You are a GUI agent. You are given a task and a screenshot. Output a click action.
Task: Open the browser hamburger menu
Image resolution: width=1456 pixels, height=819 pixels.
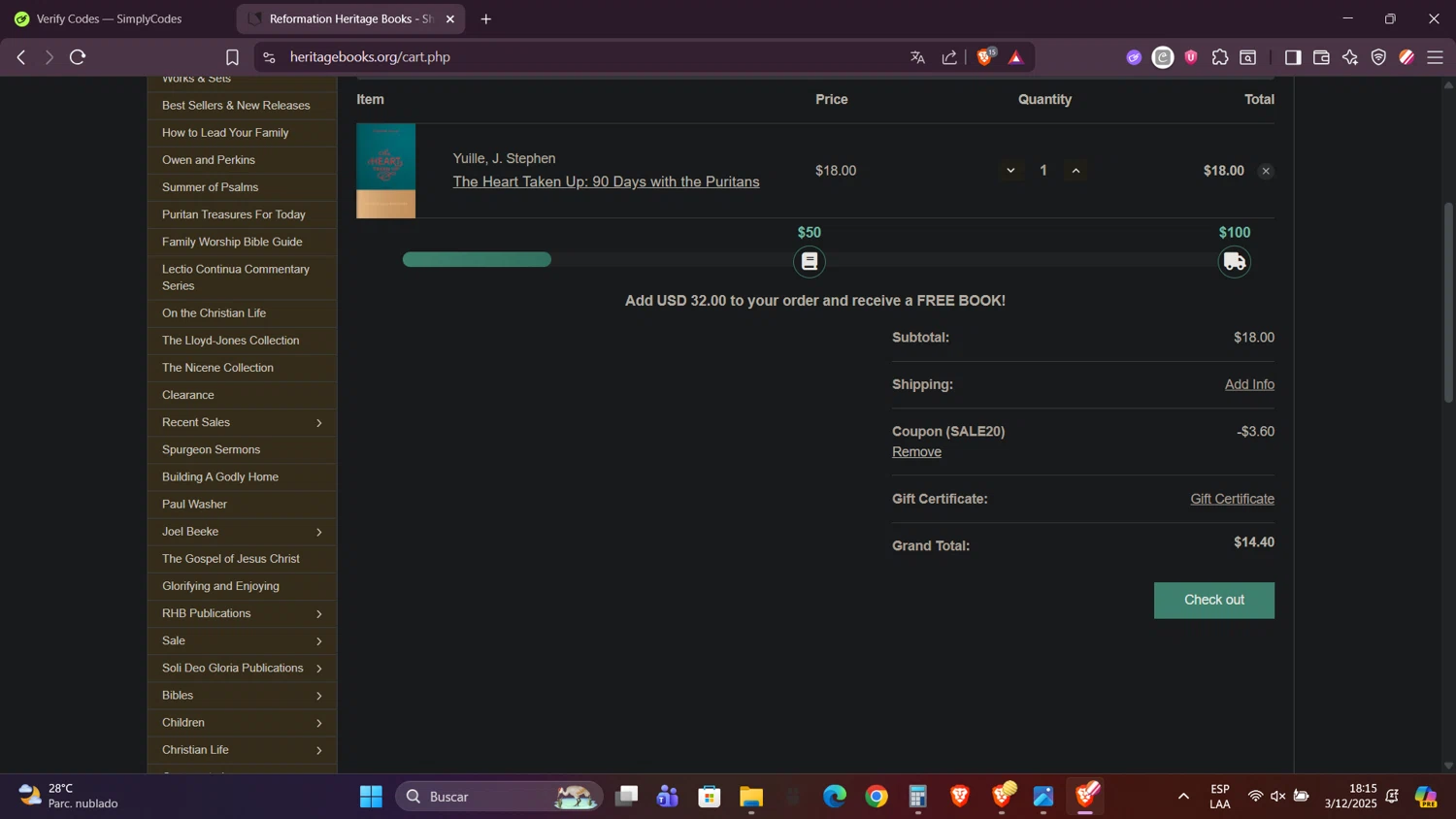pyautogui.click(x=1435, y=57)
